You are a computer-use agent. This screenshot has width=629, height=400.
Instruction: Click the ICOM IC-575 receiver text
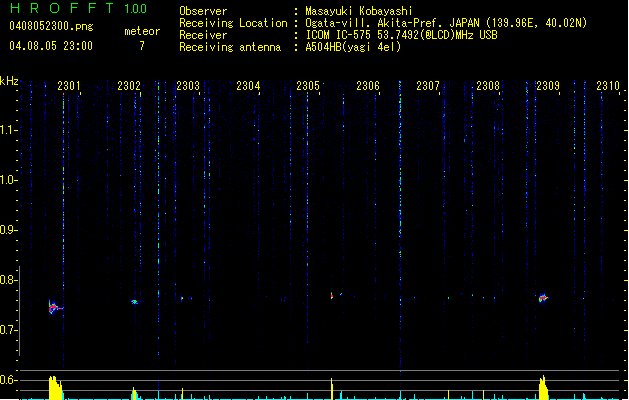[401, 35]
